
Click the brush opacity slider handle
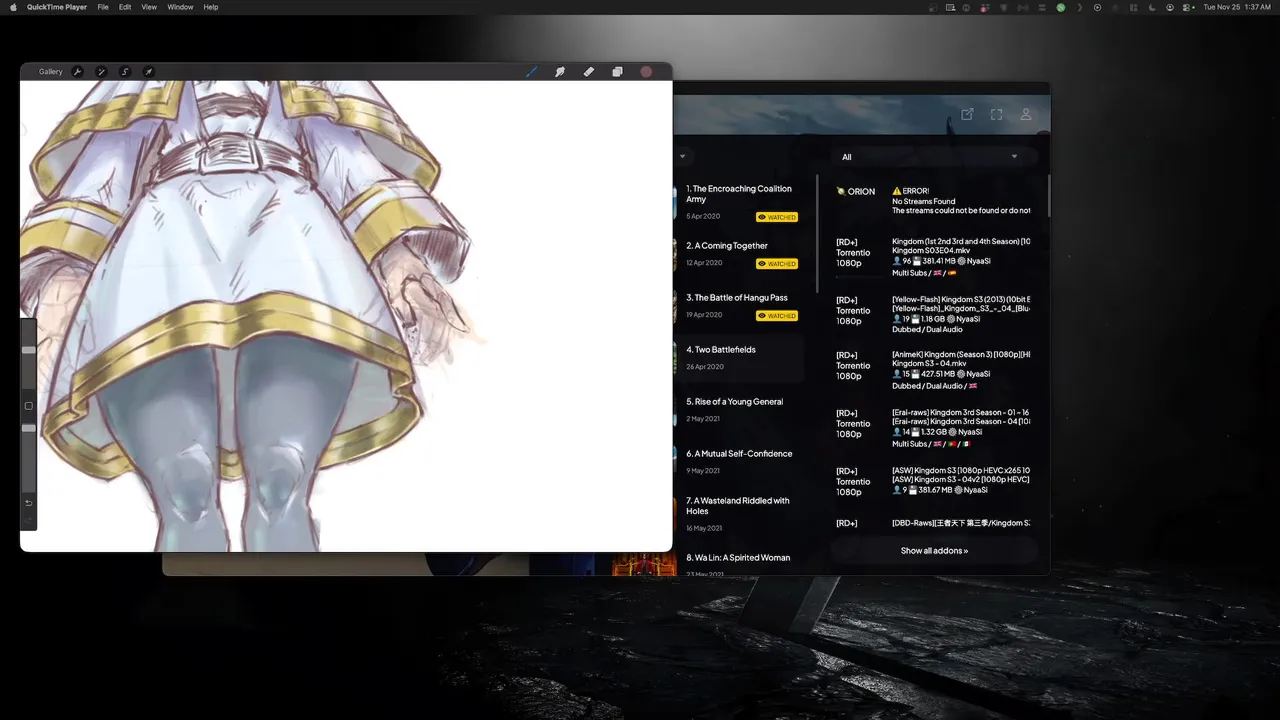click(x=29, y=428)
